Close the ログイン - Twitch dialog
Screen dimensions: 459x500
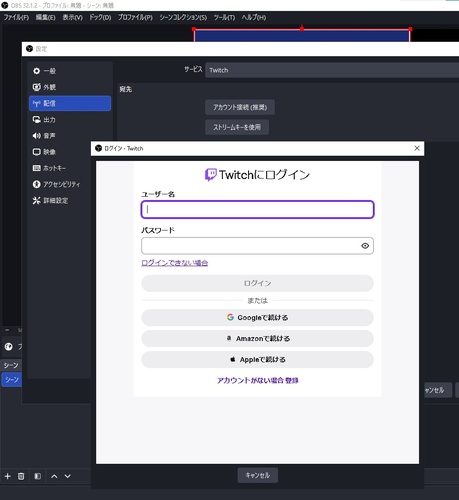point(417,148)
